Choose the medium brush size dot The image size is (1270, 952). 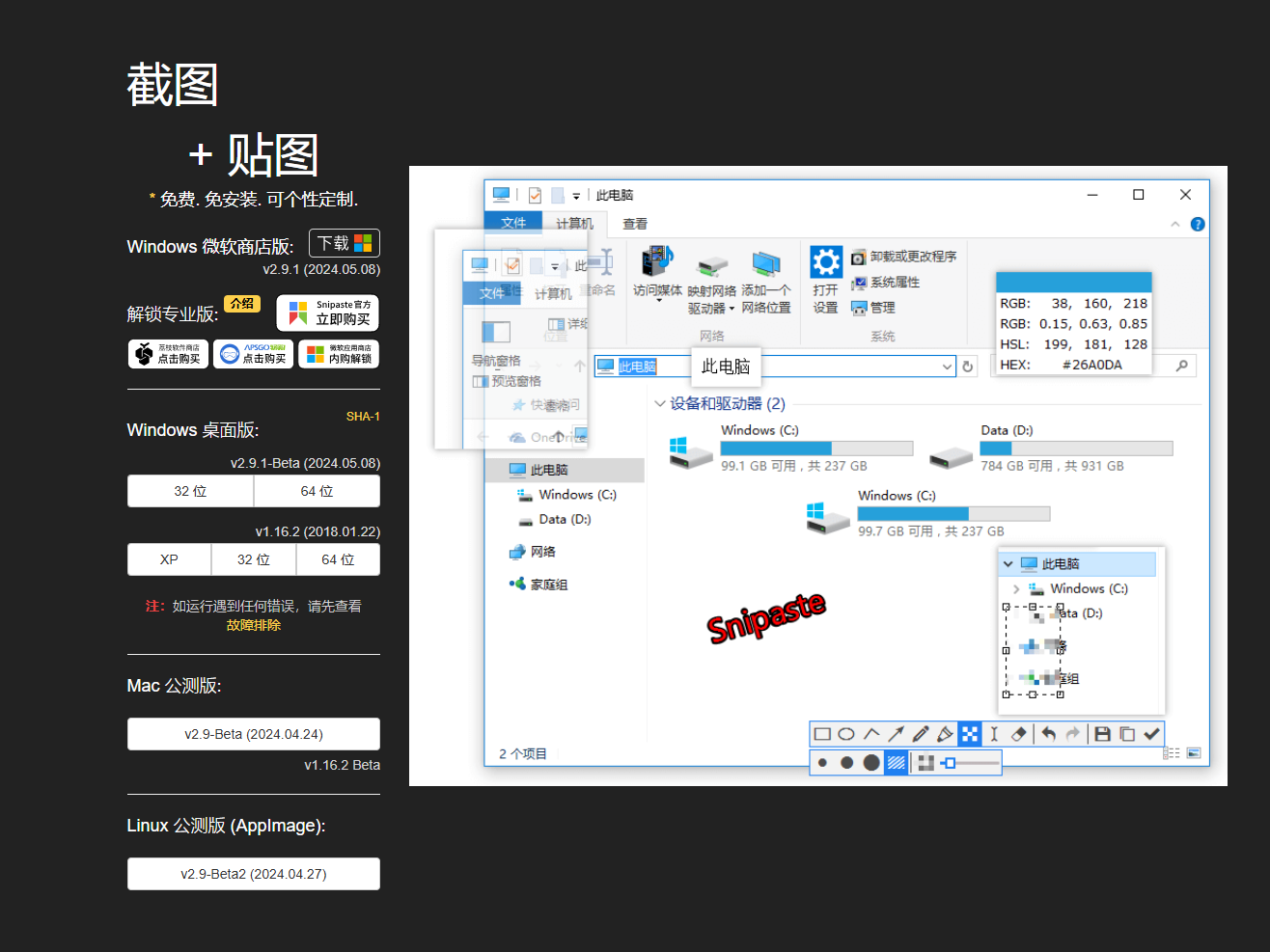pyautogui.click(x=846, y=763)
